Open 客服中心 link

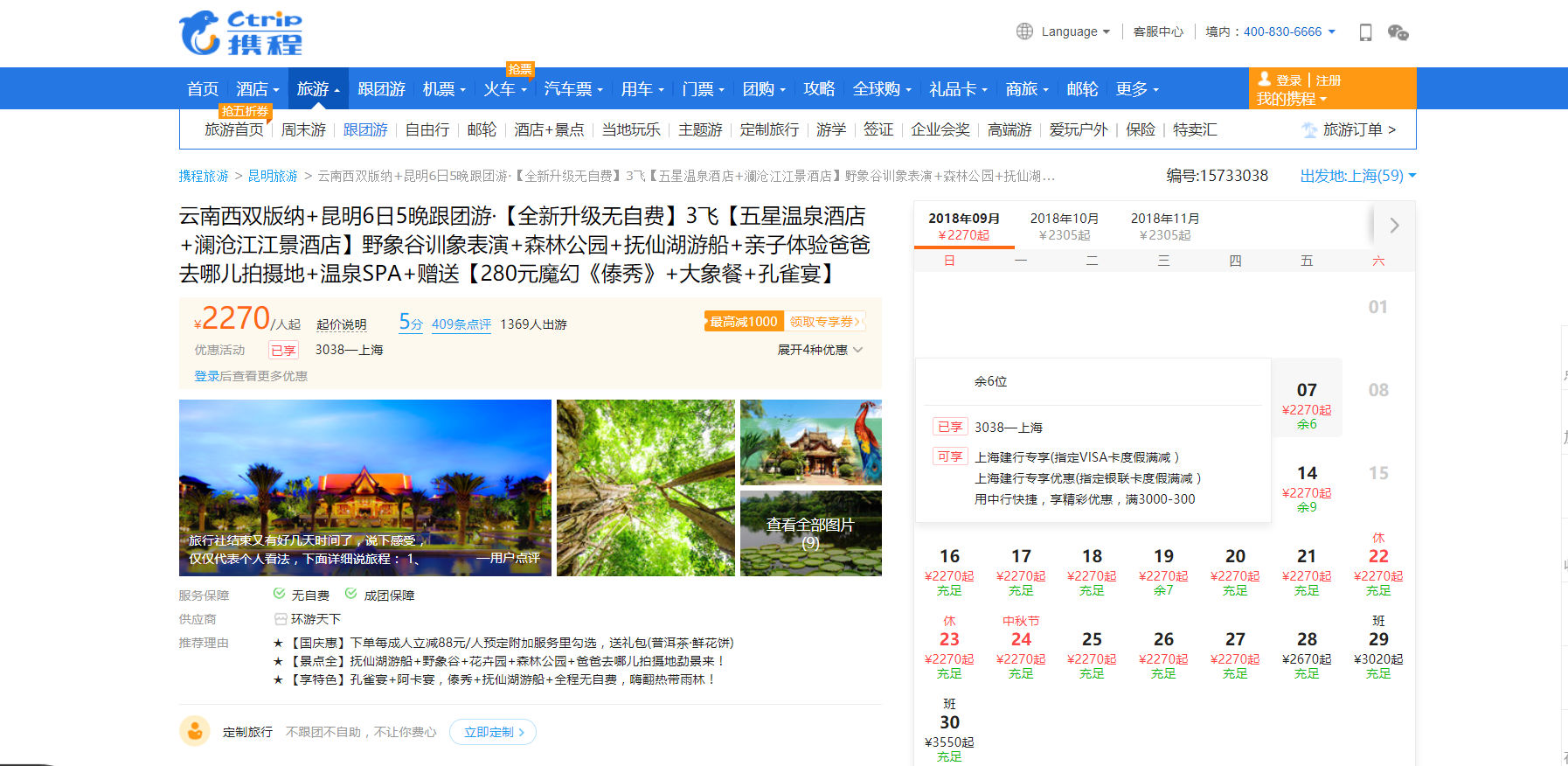click(x=1158, y=31)
